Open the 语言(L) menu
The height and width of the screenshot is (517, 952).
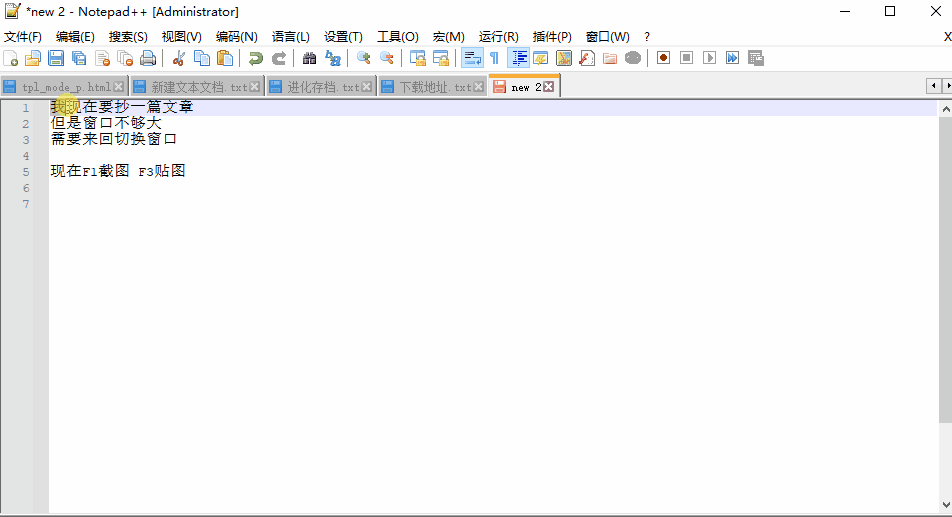(x=291, y=37)
